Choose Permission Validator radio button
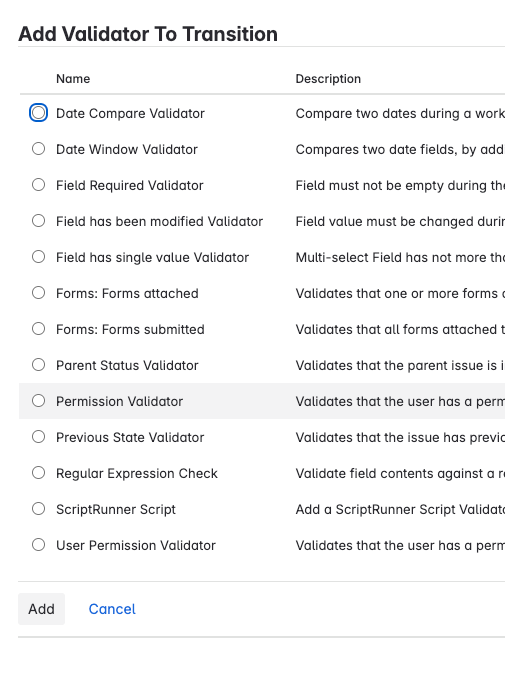This screenshot has width=505, height=688. coord(39,401)
